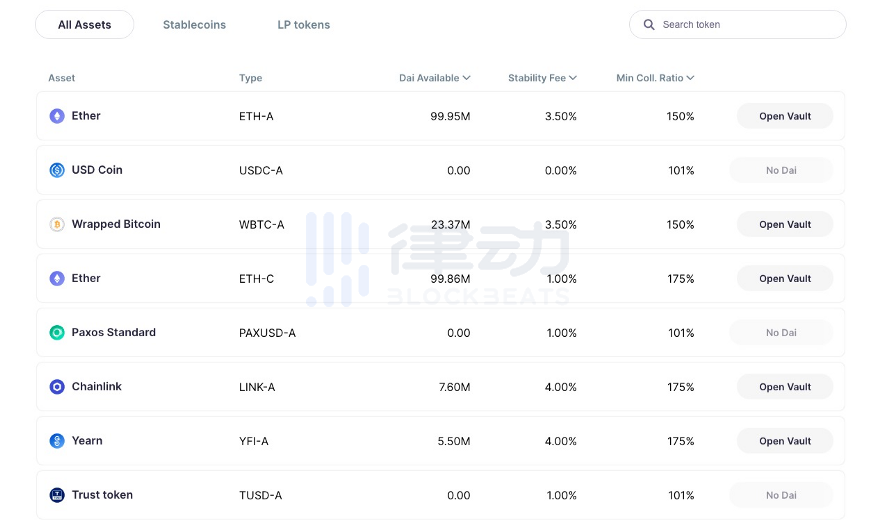
Task: Click the Search token input field
Action: click(745, 25)
